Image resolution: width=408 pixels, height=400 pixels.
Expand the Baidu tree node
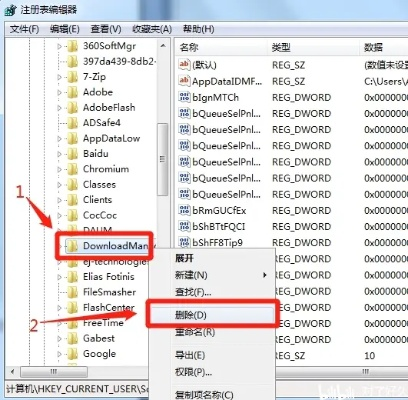(x=60, y=154)
